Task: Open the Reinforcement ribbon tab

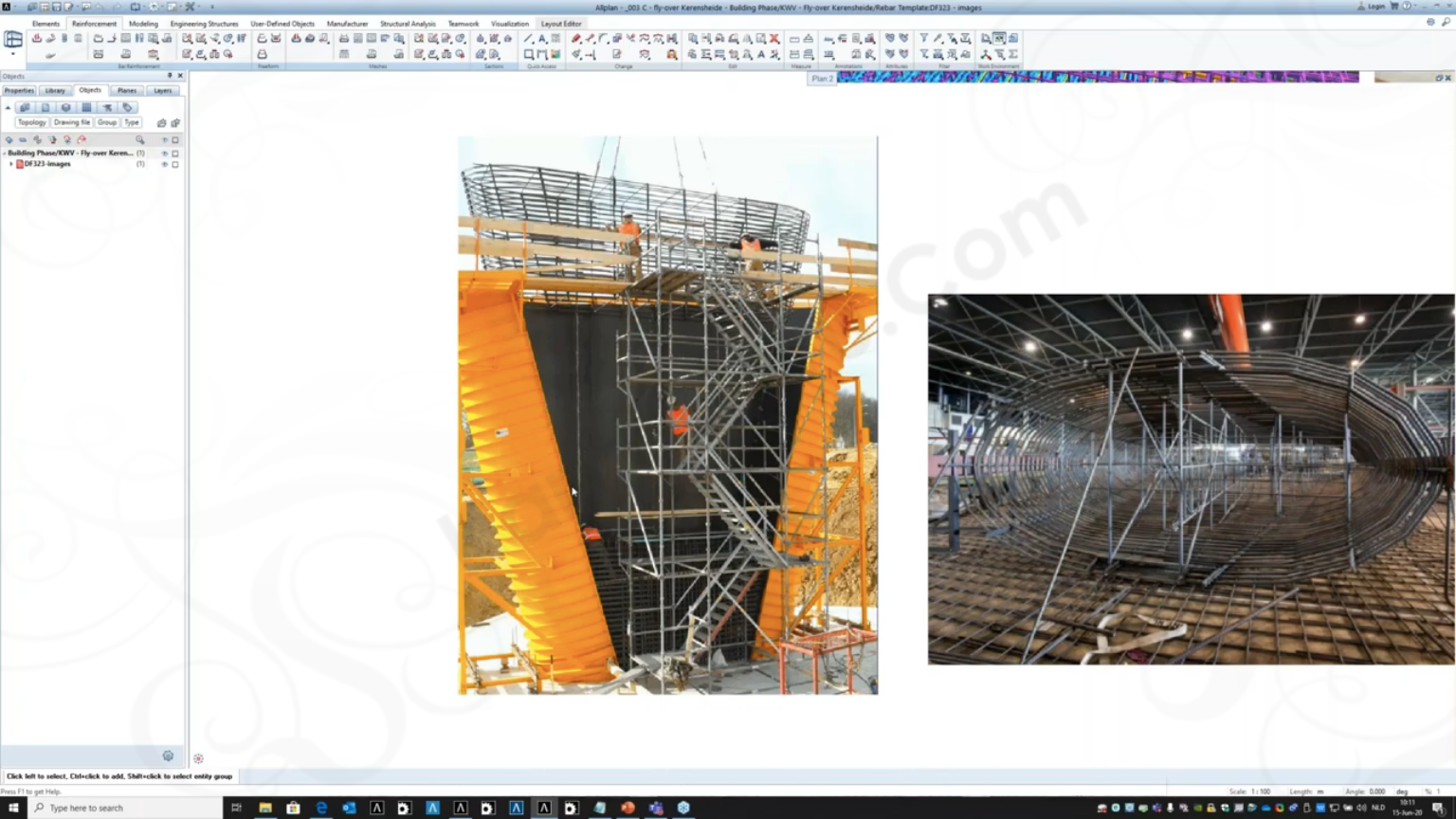Action: 94,24
